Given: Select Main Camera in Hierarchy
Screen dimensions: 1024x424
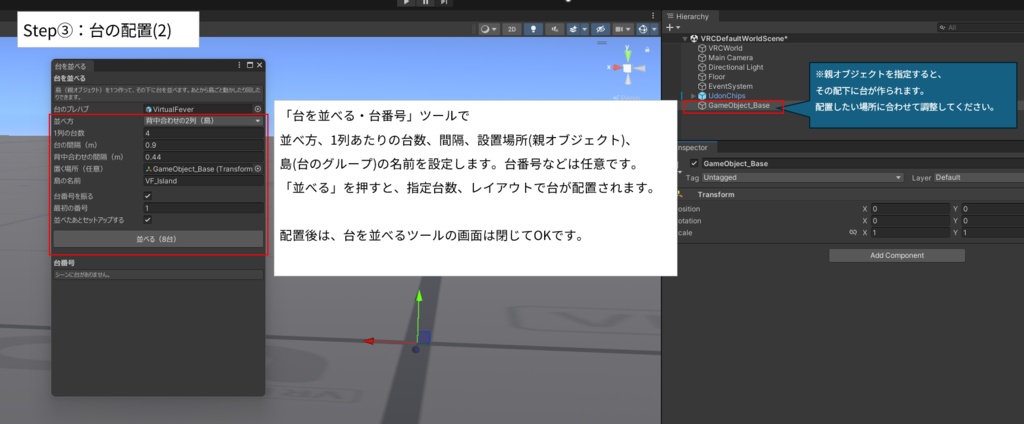Looking at the screenshot, I should [x=730, y=57].
